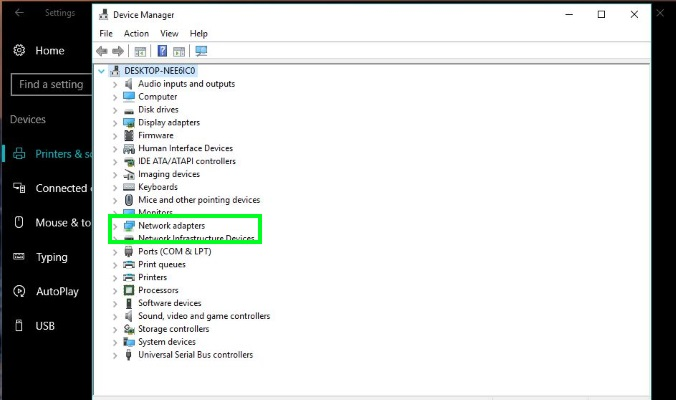
Task: Expand the Storage controllers node
Action: pyautogui.click(x=115, y=330)
